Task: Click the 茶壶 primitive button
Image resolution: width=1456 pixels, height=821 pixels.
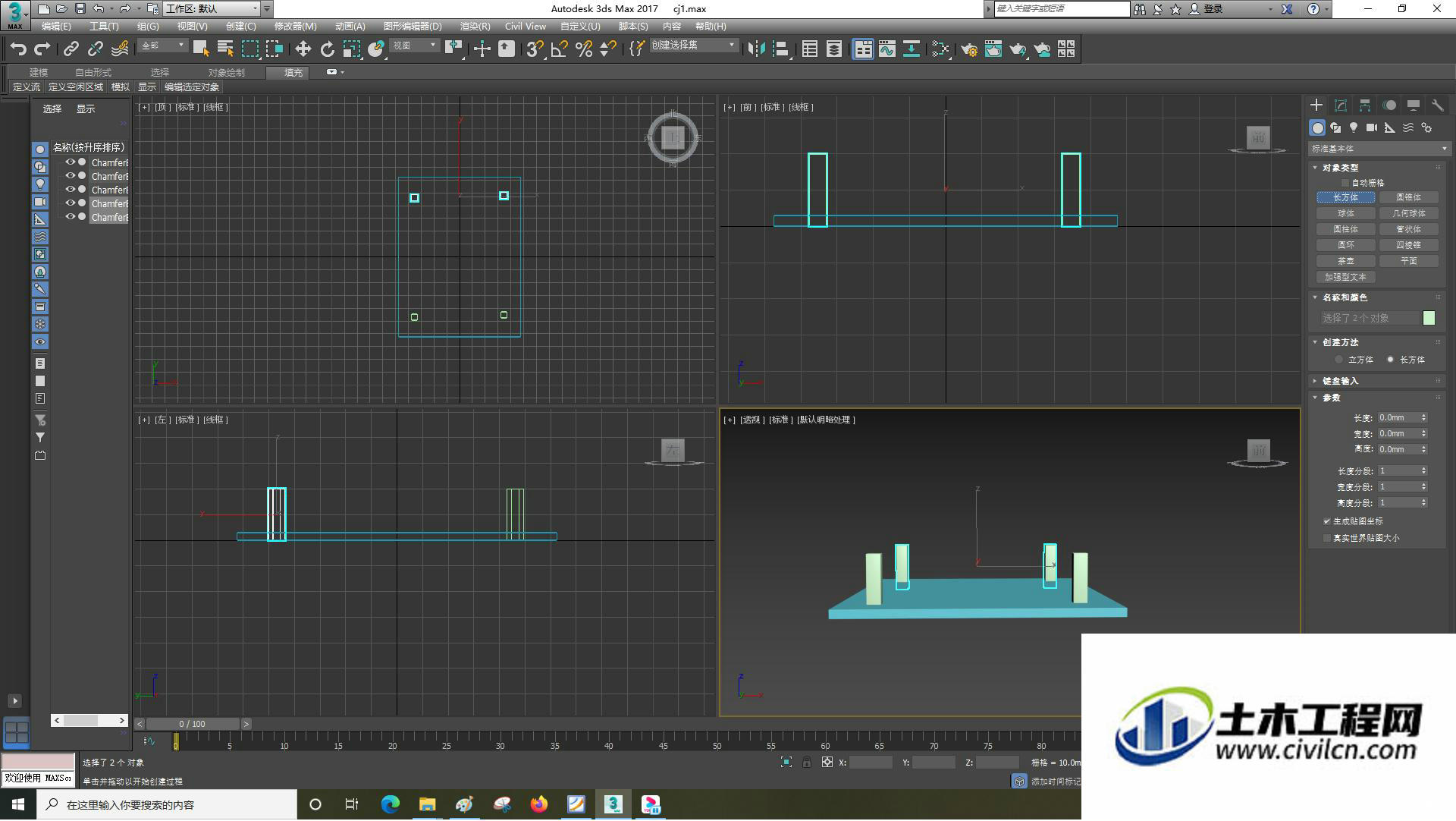Action: pos(1345,261)
